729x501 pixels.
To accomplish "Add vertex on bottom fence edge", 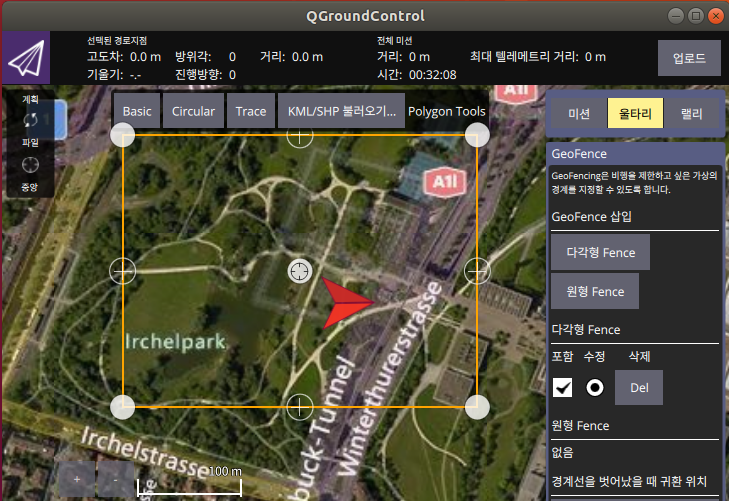I will (299, 407).
